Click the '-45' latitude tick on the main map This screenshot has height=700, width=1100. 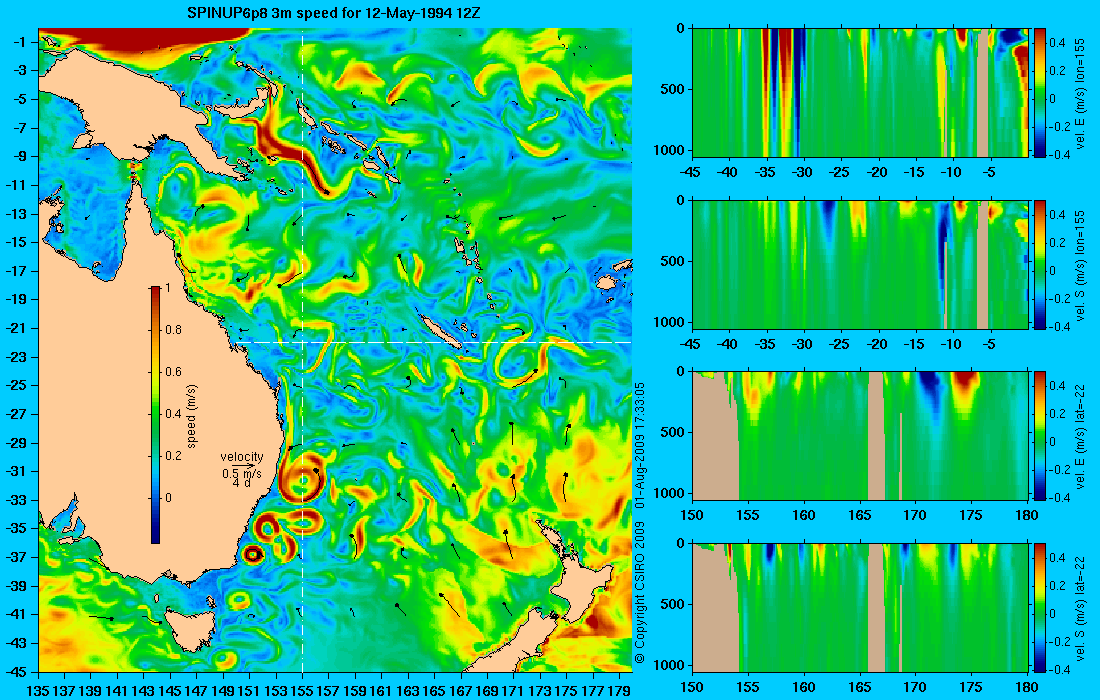tap(16, 671)
